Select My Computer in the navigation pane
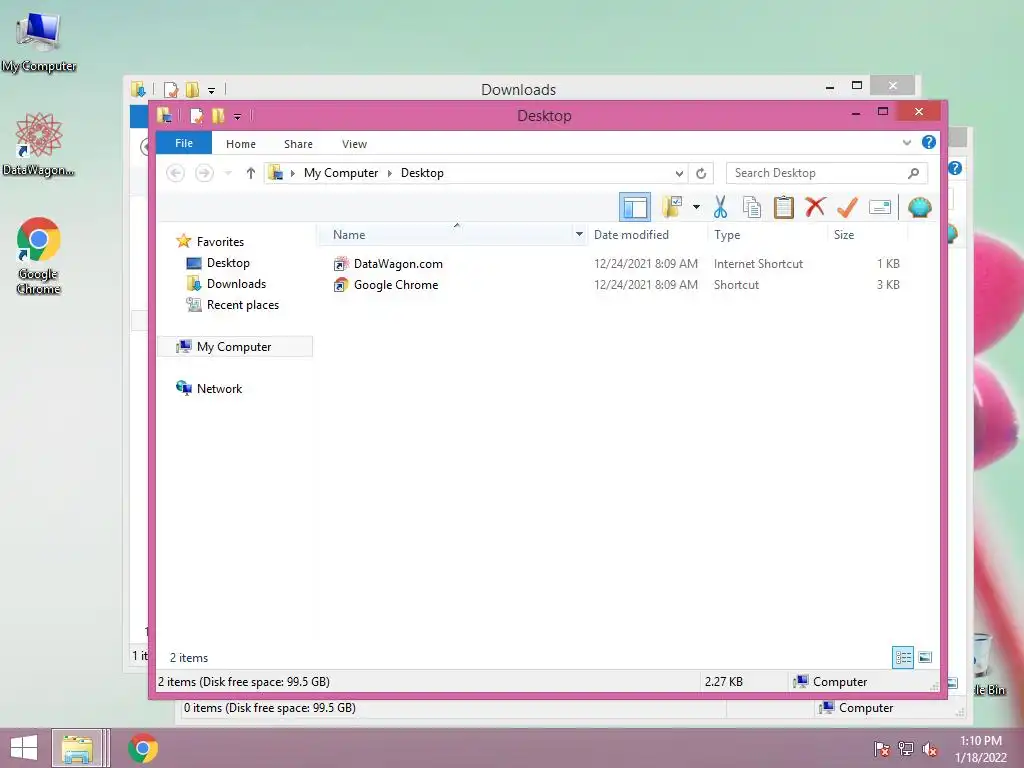The width and height of the screenshot is (1024, 768). tap(234, 347)
